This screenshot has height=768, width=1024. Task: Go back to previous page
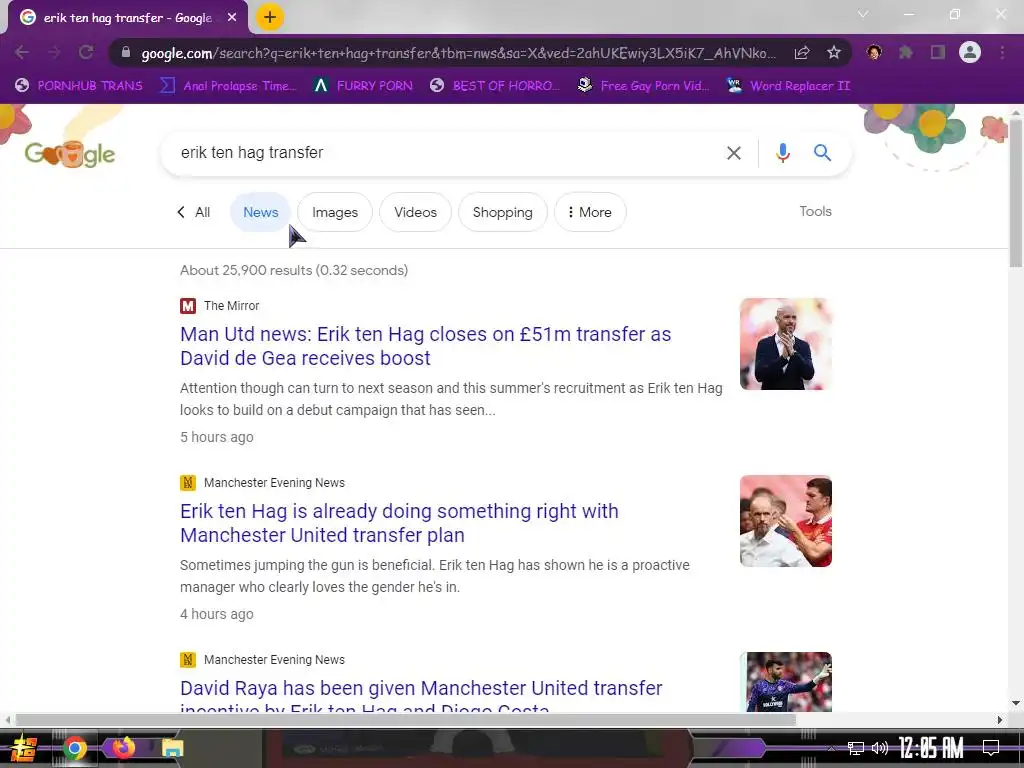pyautogui.click(x=22, y=52)
